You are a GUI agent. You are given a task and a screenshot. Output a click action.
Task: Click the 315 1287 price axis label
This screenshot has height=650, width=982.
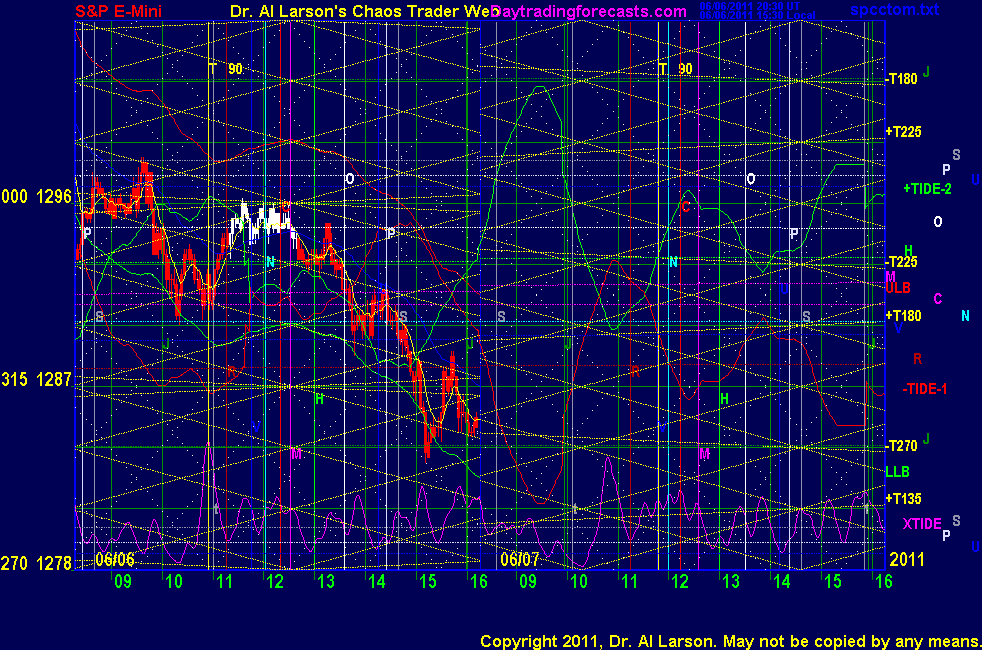pyautogui.click(x=36, y=379)
